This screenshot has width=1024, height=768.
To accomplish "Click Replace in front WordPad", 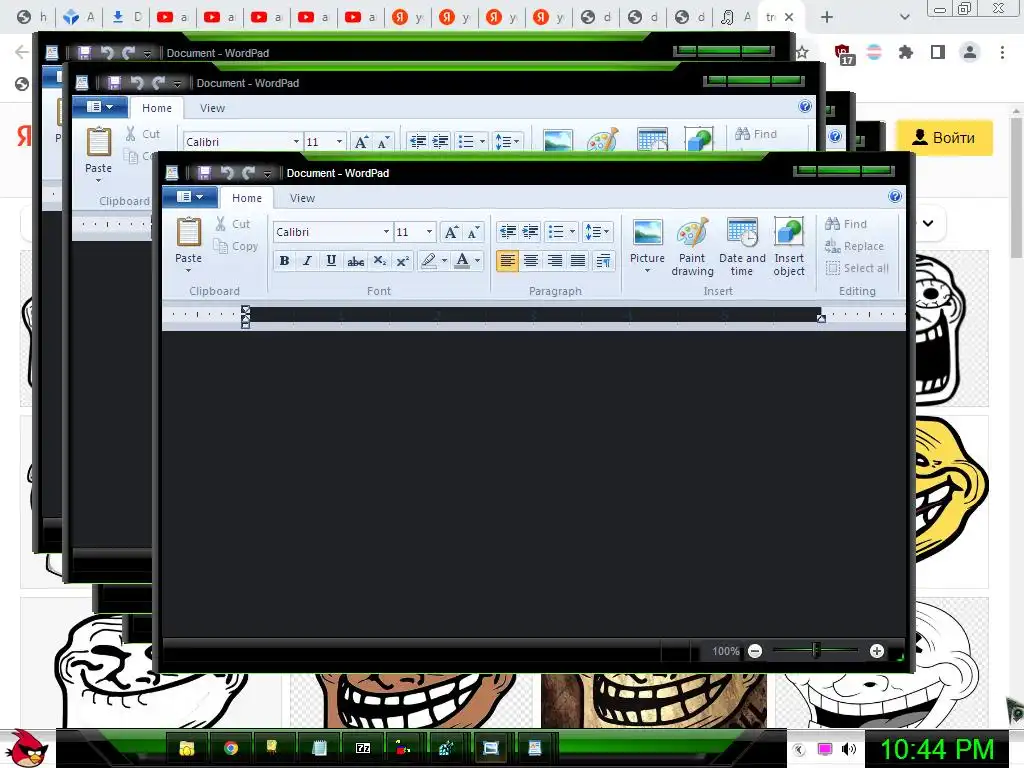I will click(x=854, y=246).
